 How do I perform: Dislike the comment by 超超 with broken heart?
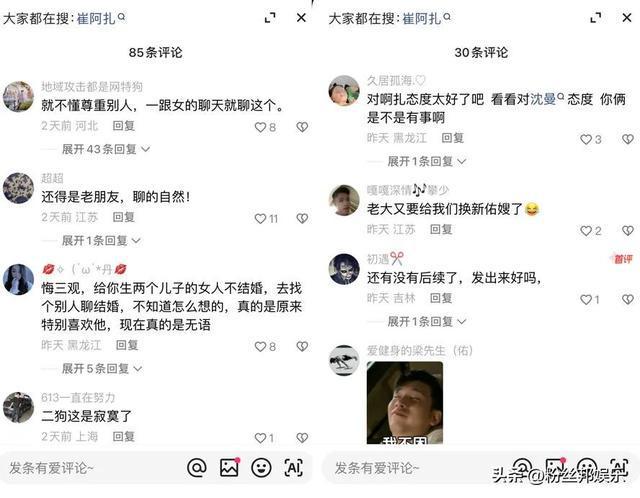point(302,218)
